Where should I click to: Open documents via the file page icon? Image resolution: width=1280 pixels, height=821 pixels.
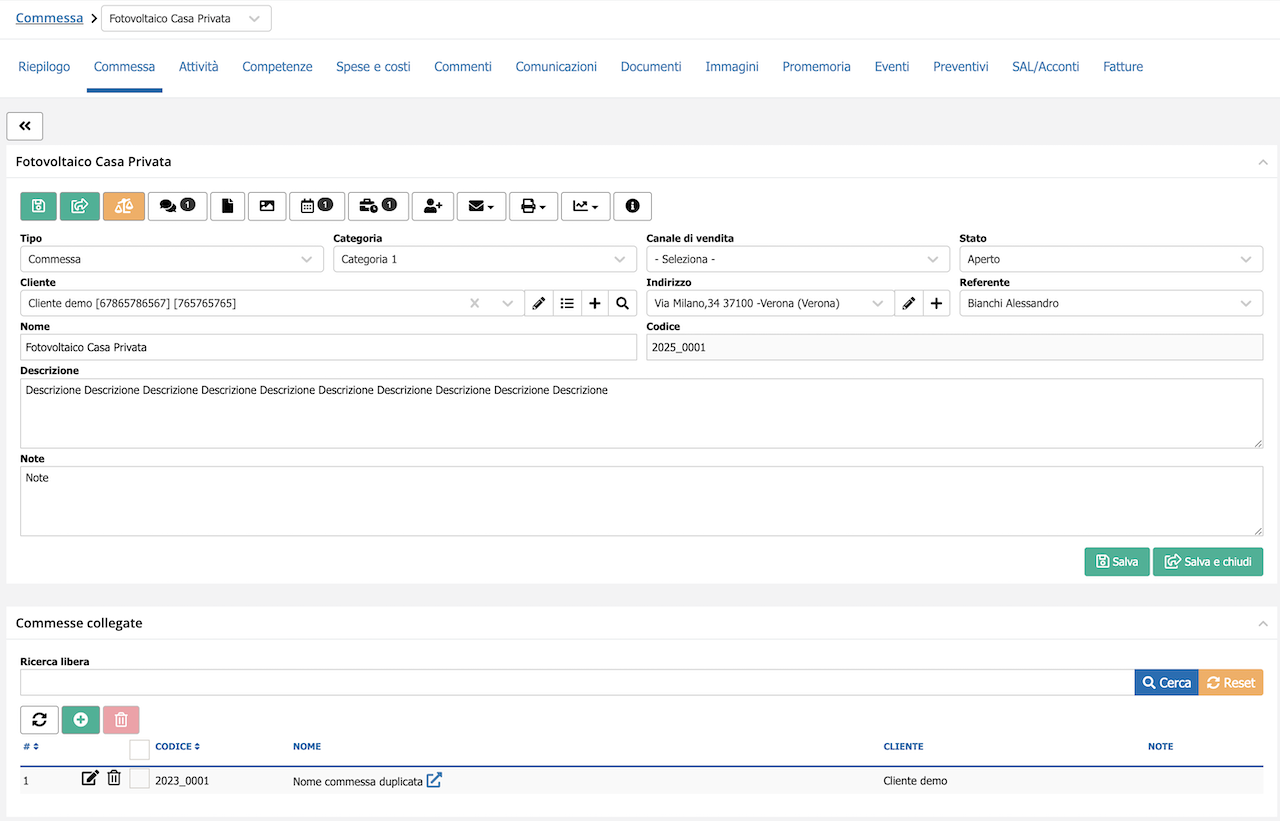point(228,206)
